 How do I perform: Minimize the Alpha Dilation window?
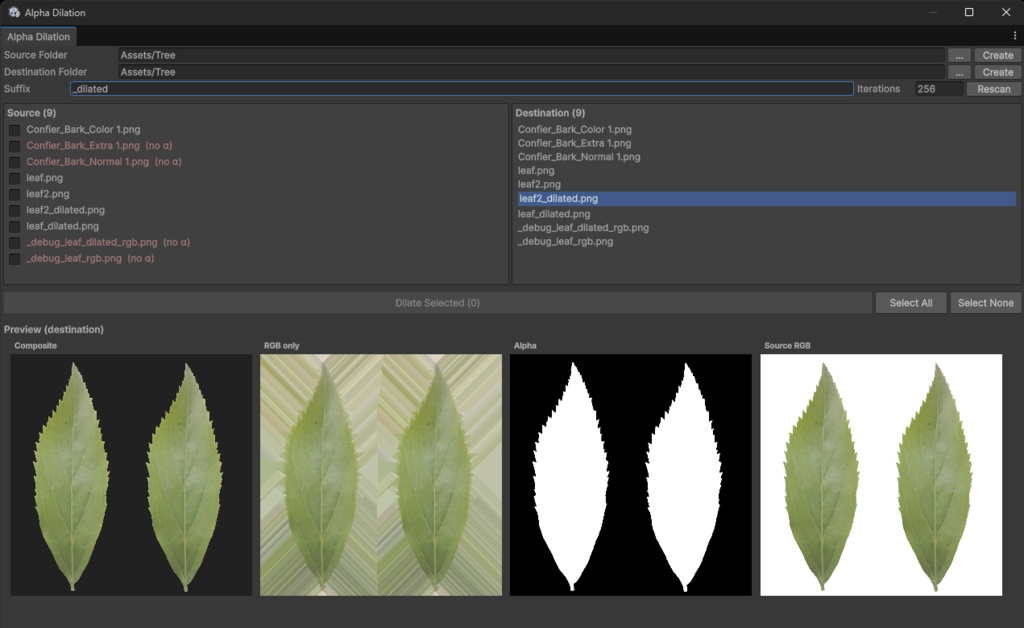[x=933, y=12]
